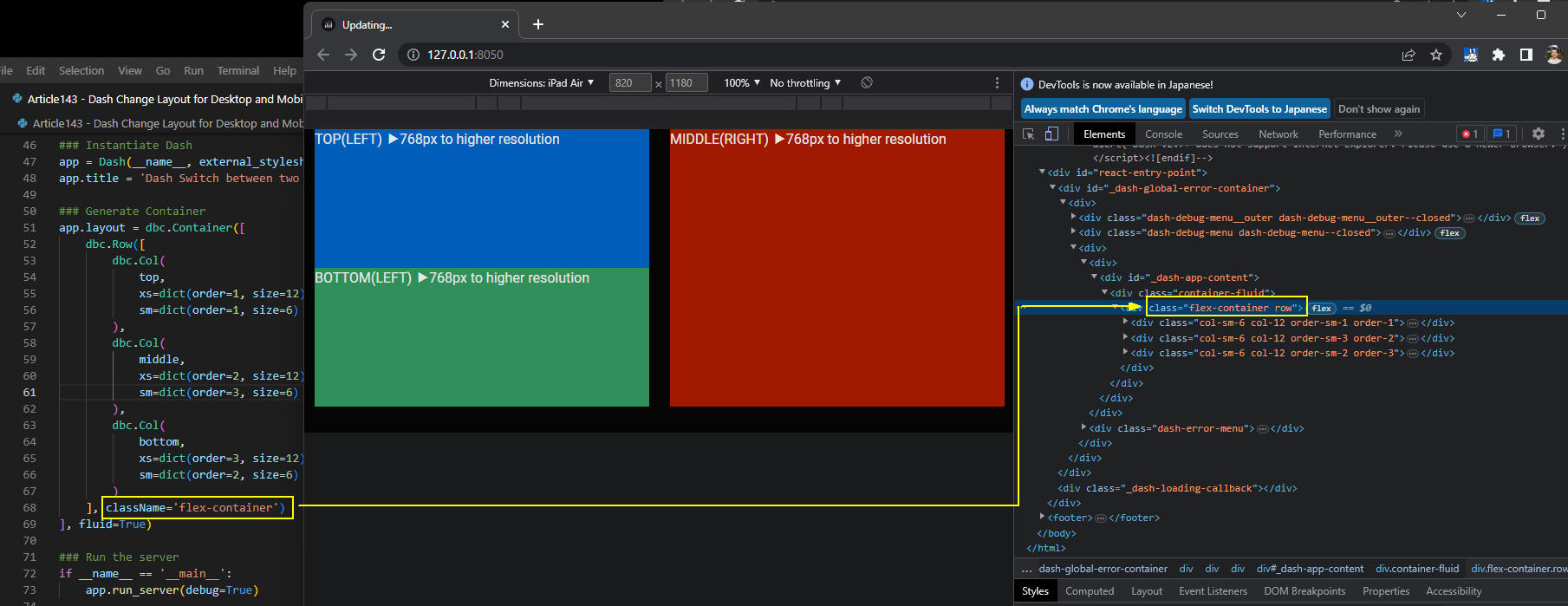This screenshot has width=1568, height=606.
Task: Open a new browser tab
Action: (538, 24)
